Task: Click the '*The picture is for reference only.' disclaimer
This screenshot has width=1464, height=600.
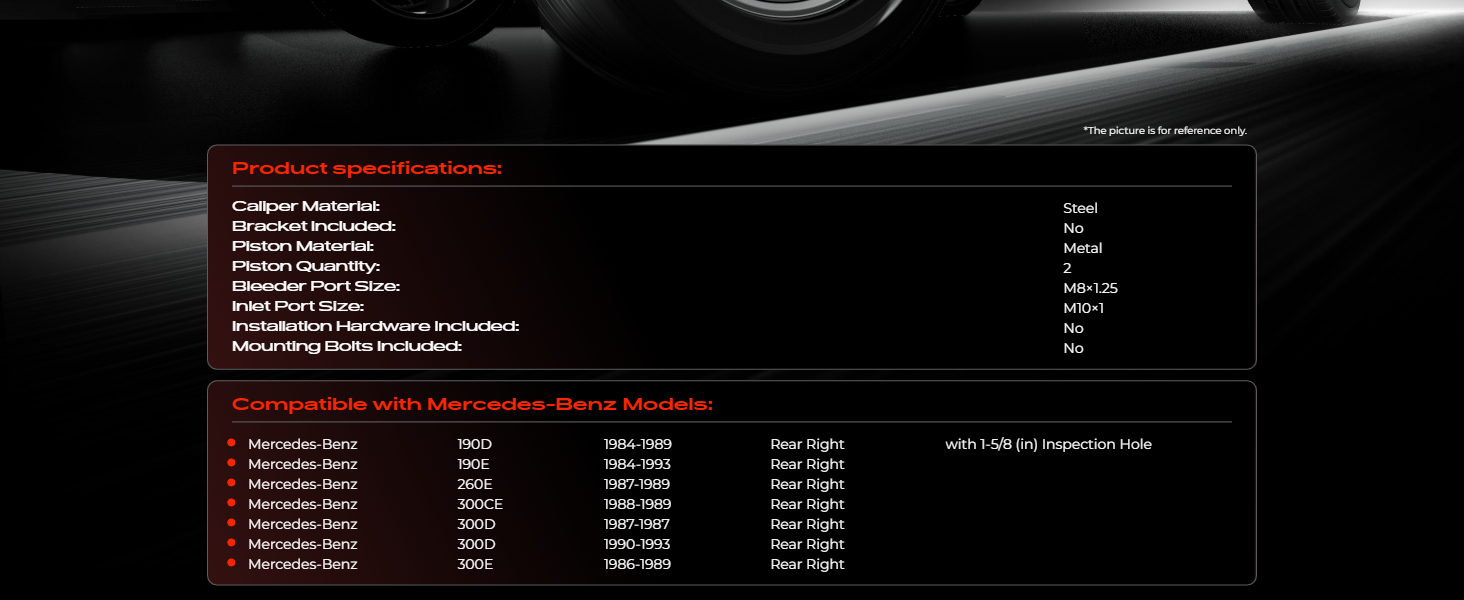Action: [x=1164, y=131]
